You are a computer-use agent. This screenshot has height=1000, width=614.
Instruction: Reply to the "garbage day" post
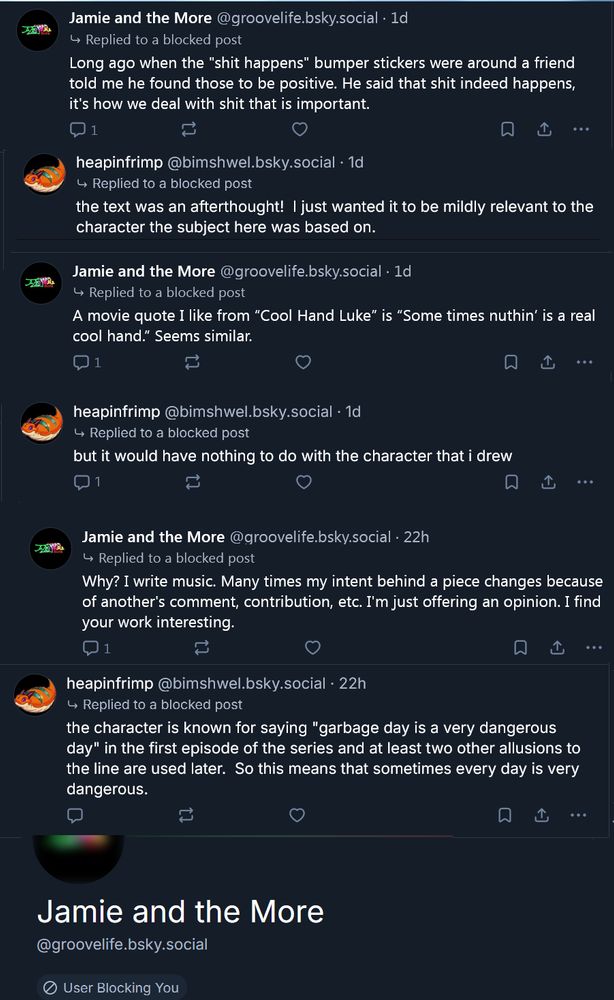(x=75, y=815)
